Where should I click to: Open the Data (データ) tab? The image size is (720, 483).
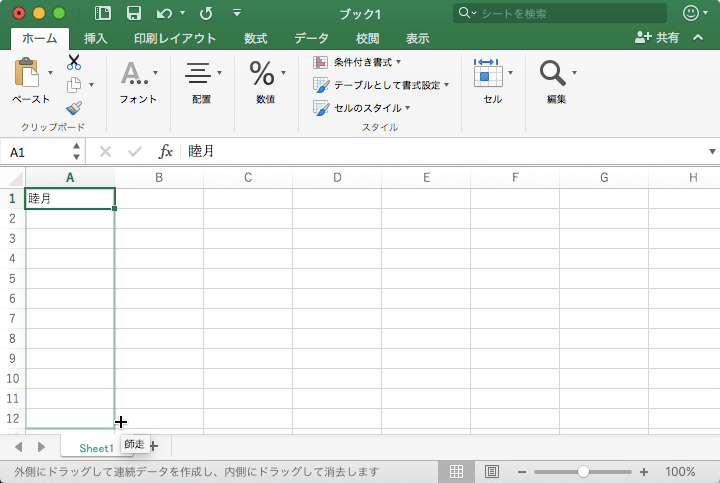pyautogui.click(x=311, y=38)
